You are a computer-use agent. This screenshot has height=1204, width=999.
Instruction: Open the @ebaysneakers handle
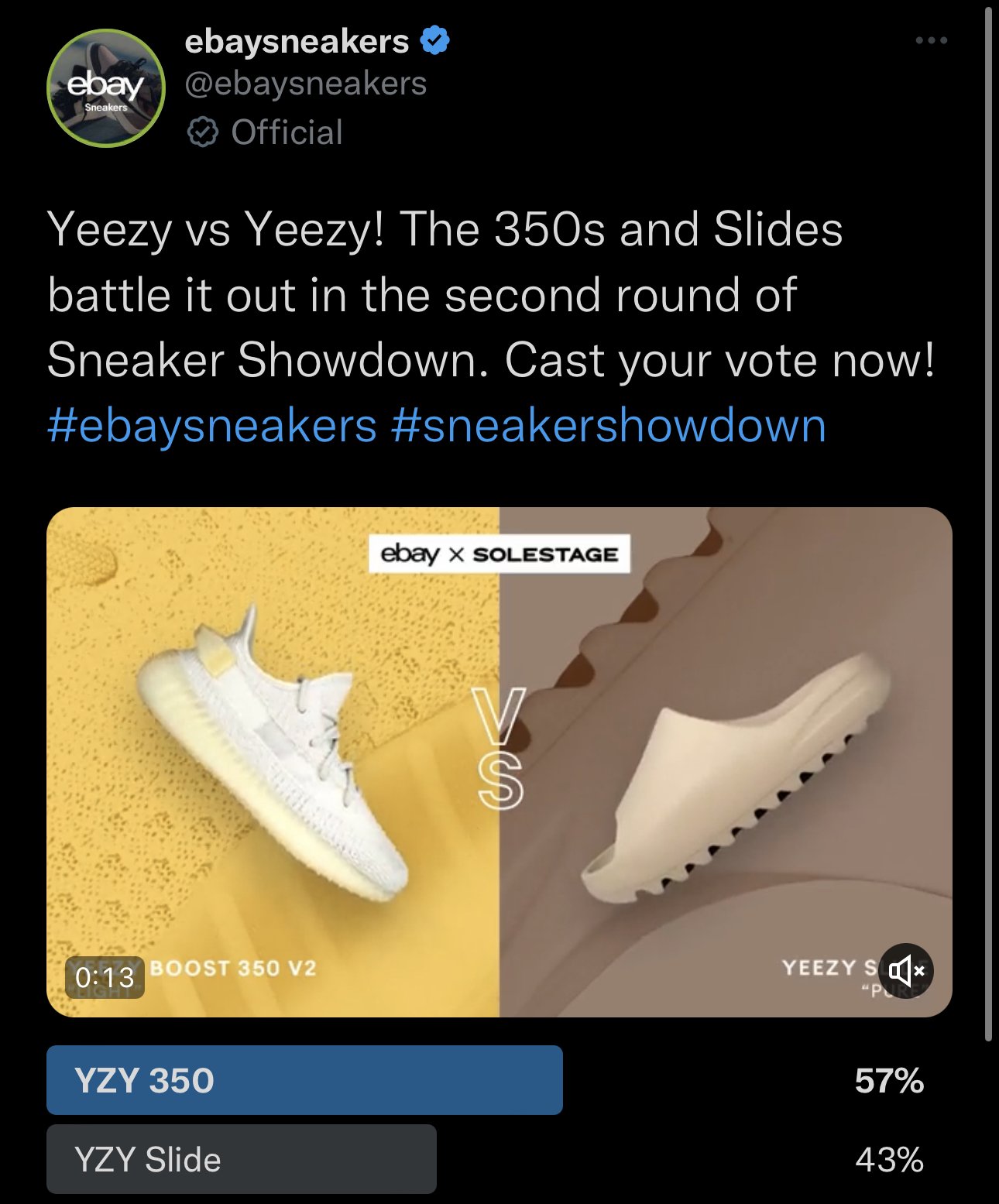306,84
